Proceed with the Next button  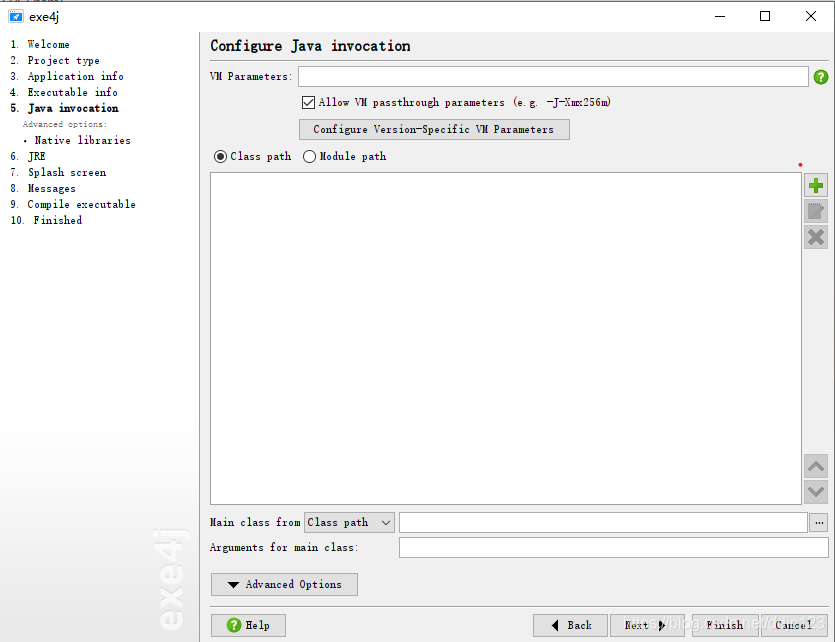pyautogui.click(x=647, y=625)
